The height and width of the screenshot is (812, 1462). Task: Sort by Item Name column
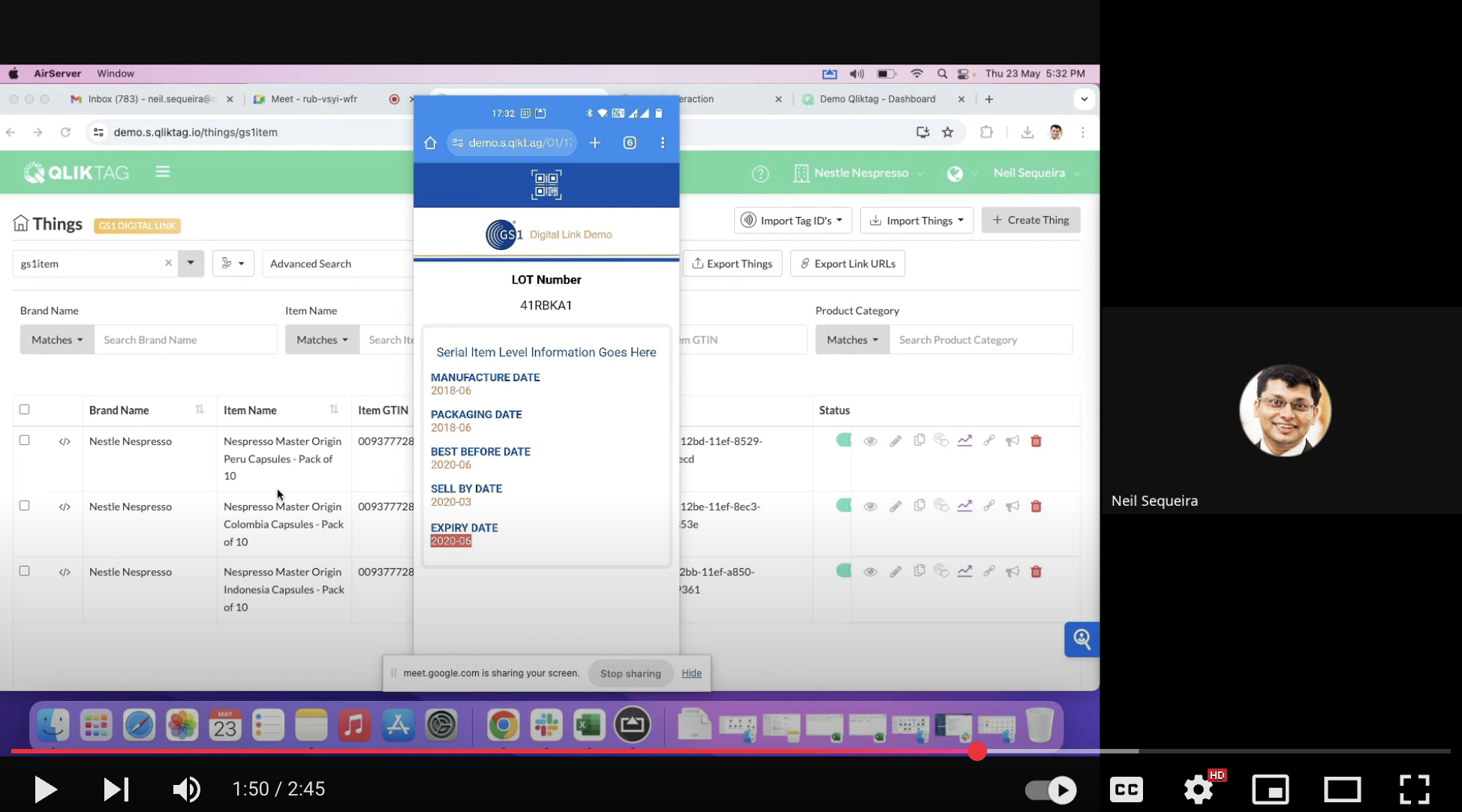(333, 410)
